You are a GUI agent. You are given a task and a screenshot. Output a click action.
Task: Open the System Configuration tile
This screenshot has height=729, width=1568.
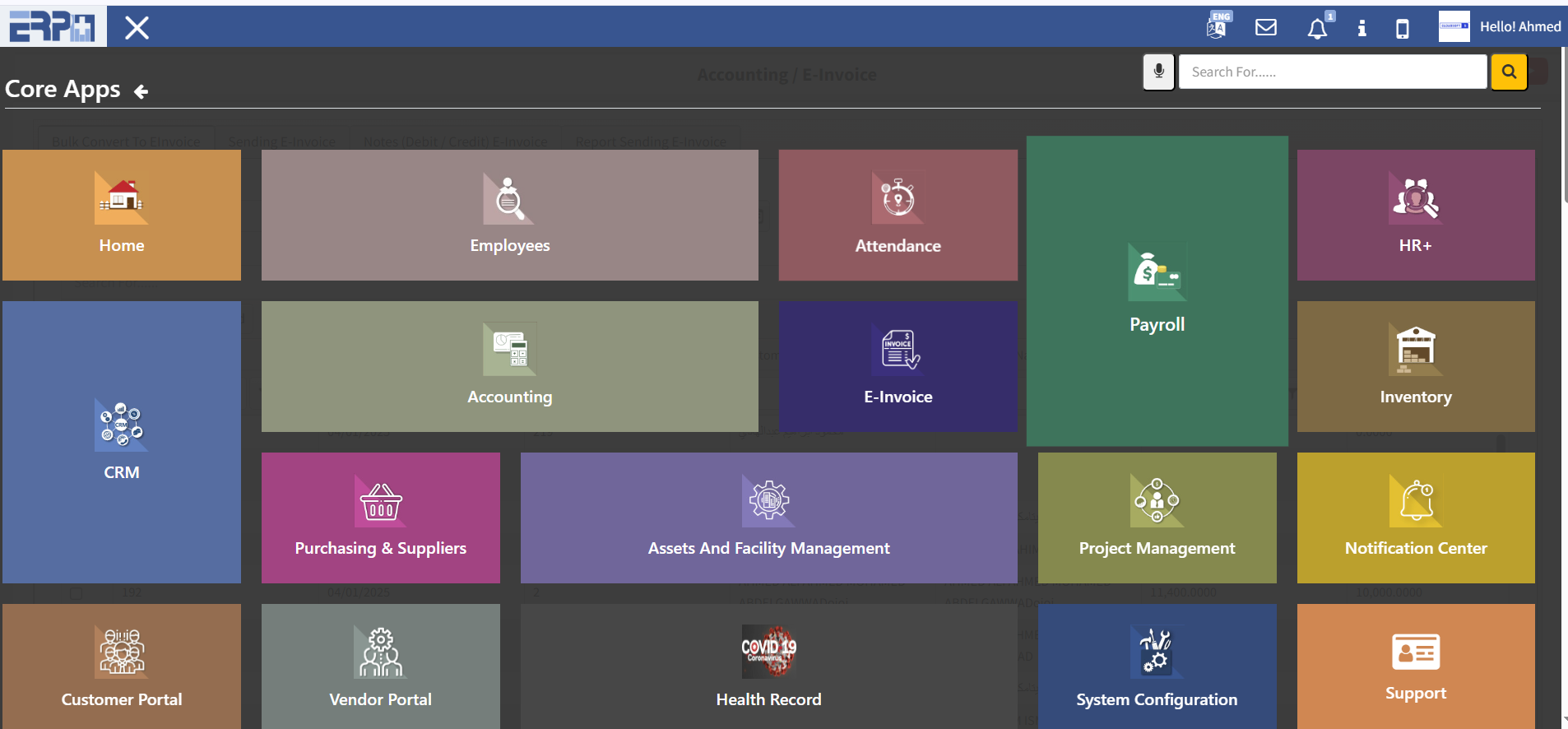[x=1157, y=666]
